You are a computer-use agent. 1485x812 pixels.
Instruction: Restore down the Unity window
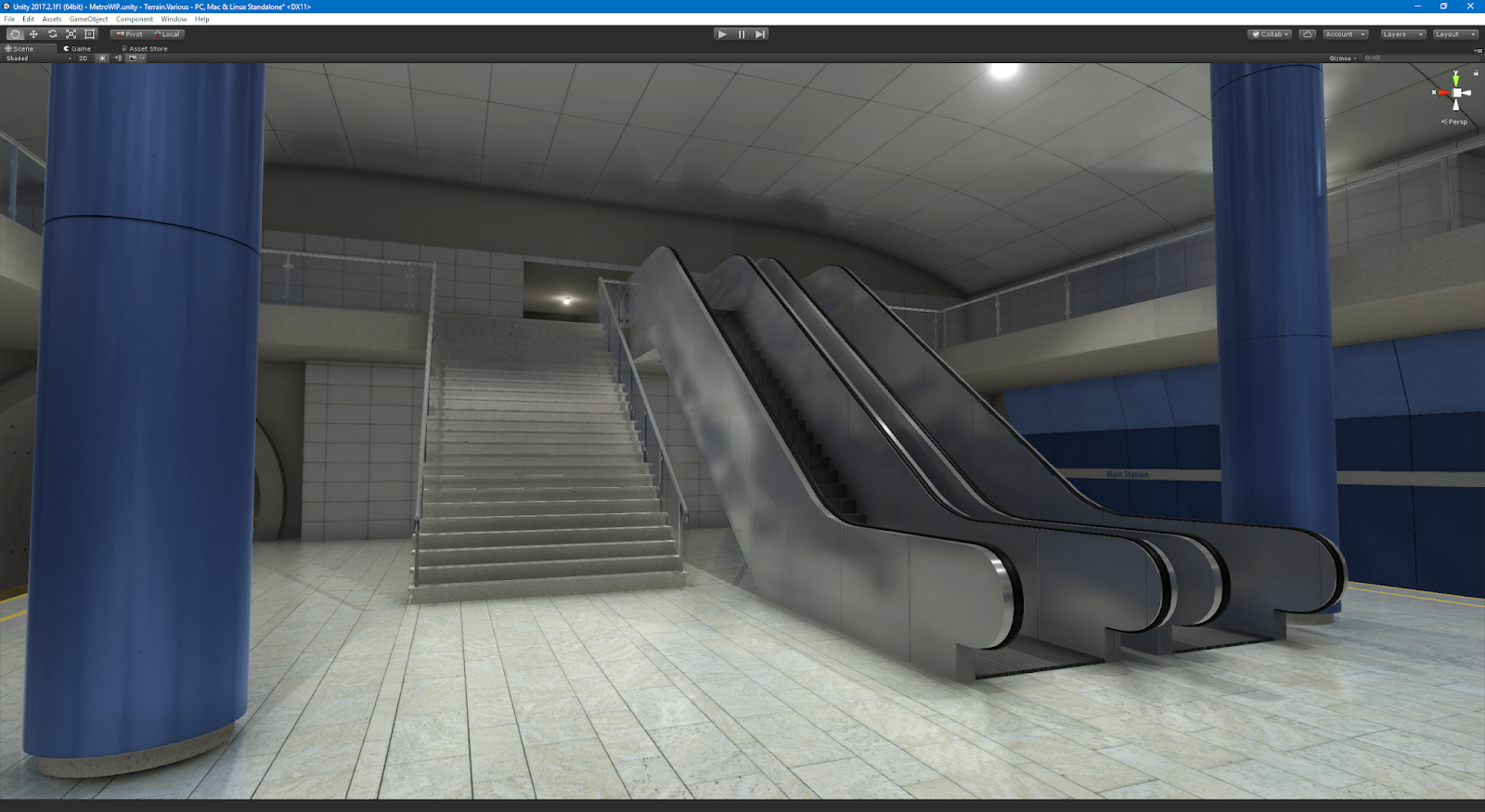pyautogui.click(x=1443, y=6)
